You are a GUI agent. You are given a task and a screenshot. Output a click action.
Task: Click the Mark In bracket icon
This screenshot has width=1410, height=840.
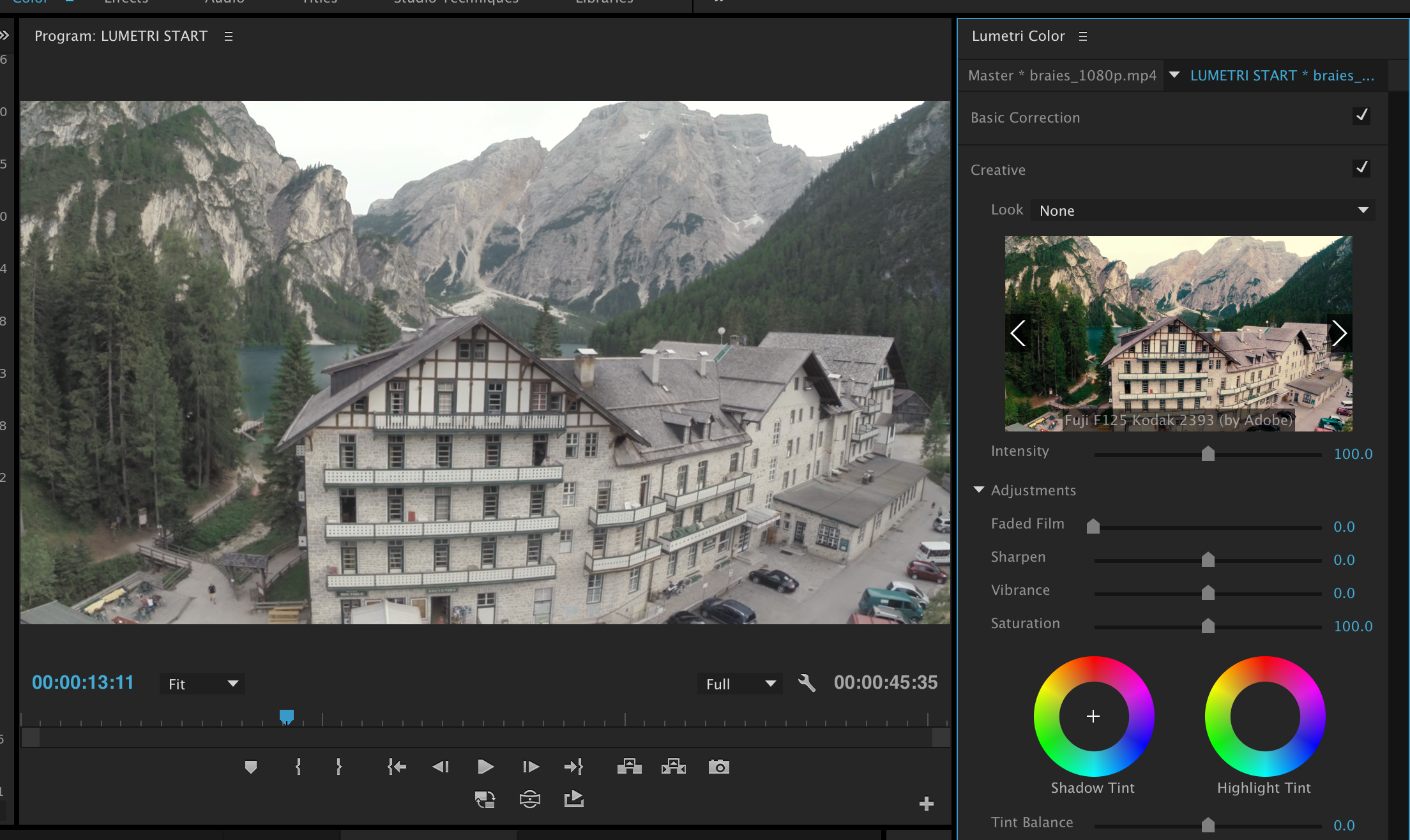(x=298, y=767)
